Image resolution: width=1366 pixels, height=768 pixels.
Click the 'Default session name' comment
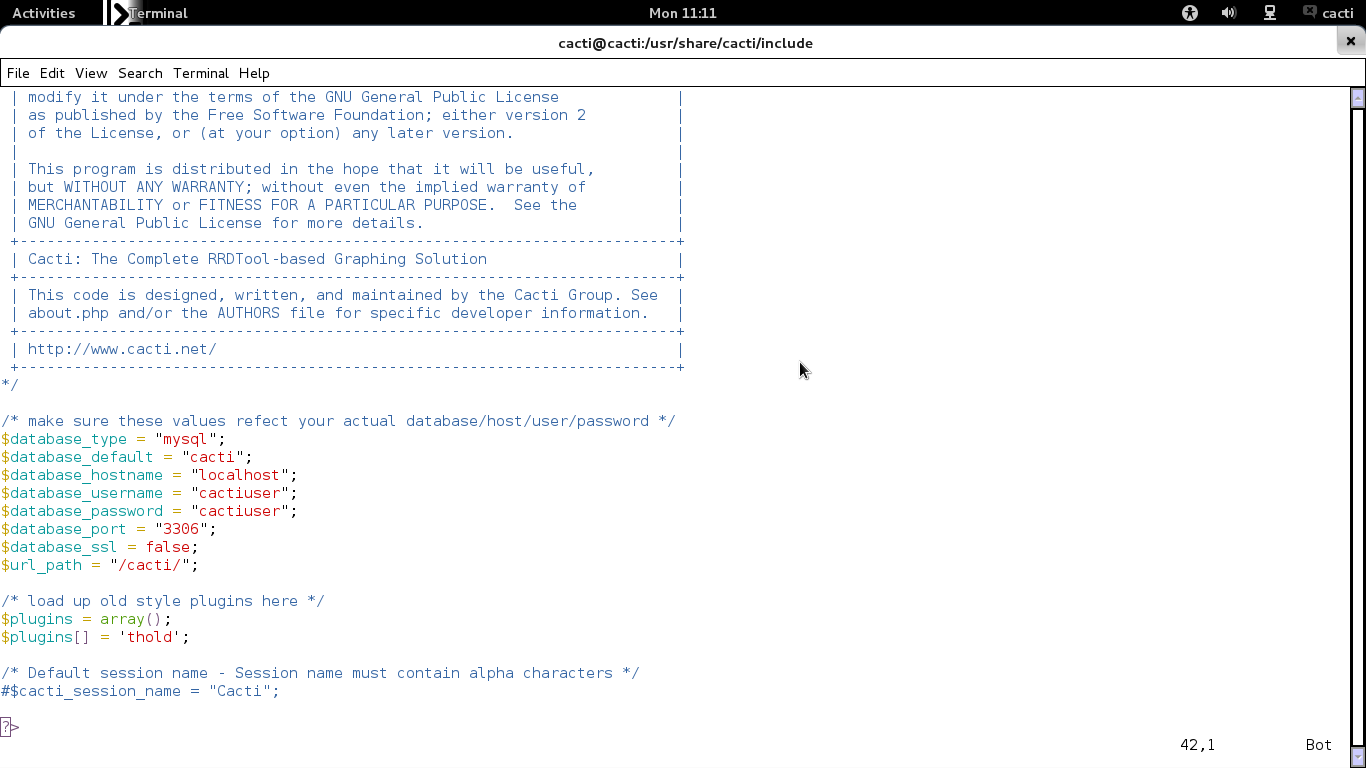320,673
